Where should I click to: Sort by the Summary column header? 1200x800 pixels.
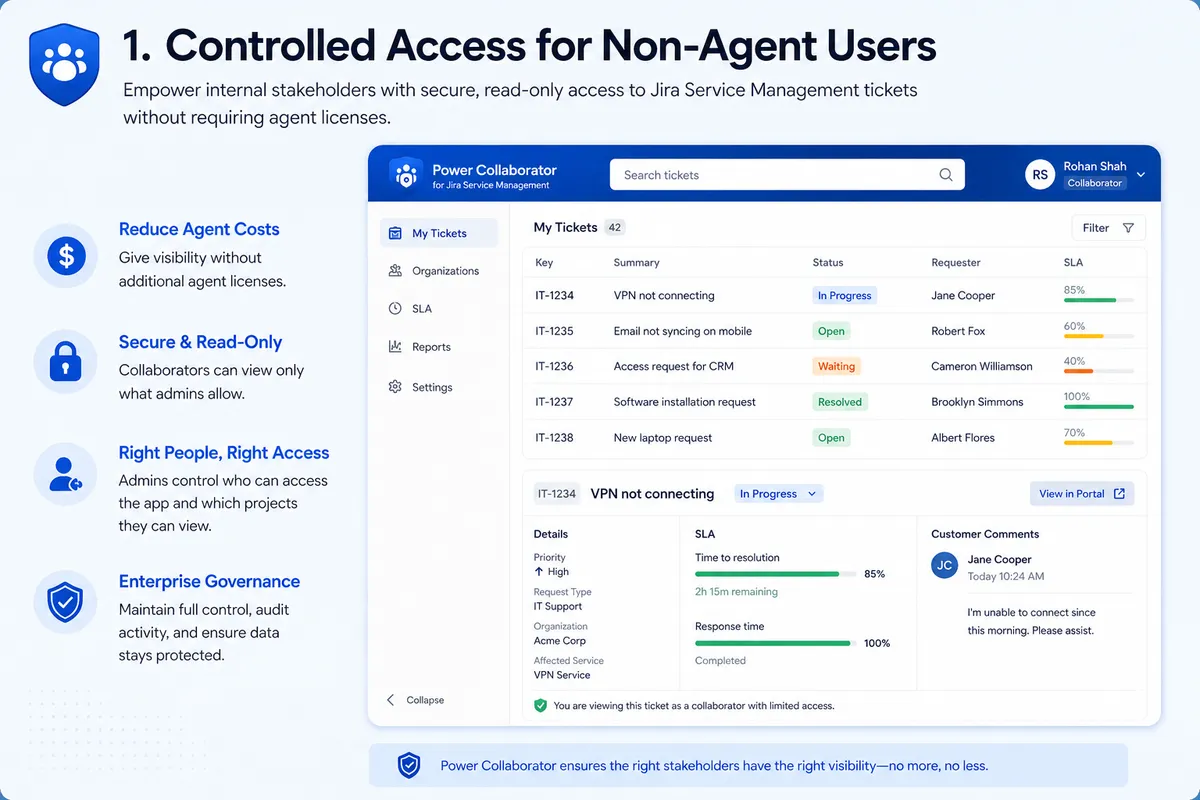point(636,263)
